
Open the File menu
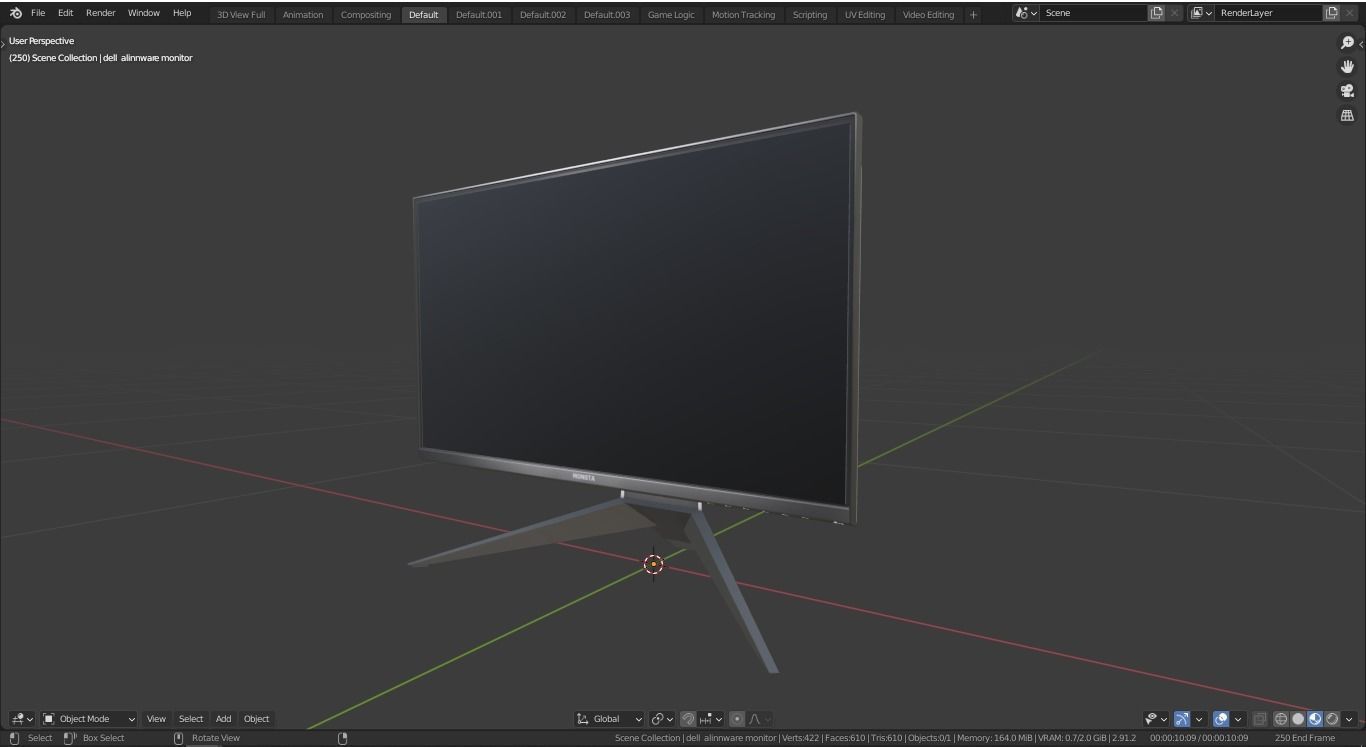(x=38, y=13)
